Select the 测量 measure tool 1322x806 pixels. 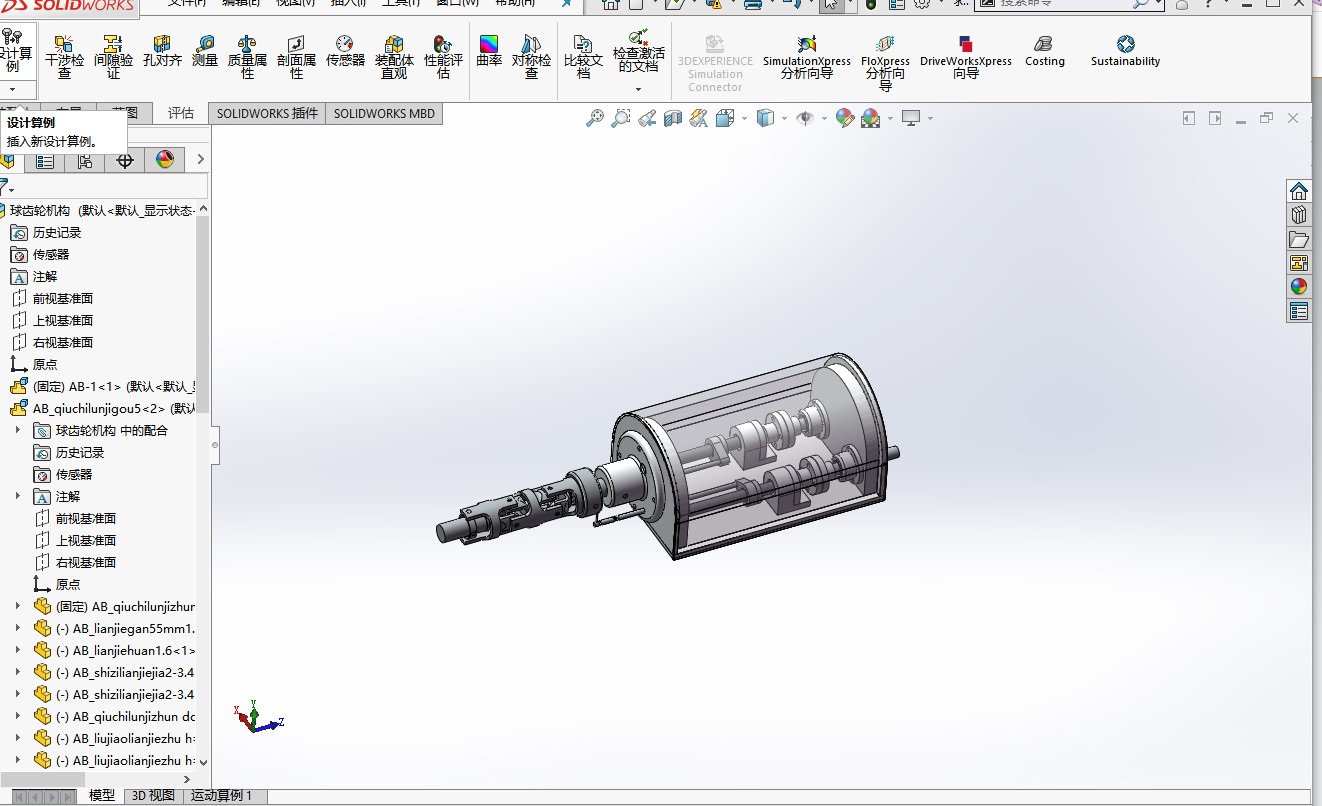point(205,51)
